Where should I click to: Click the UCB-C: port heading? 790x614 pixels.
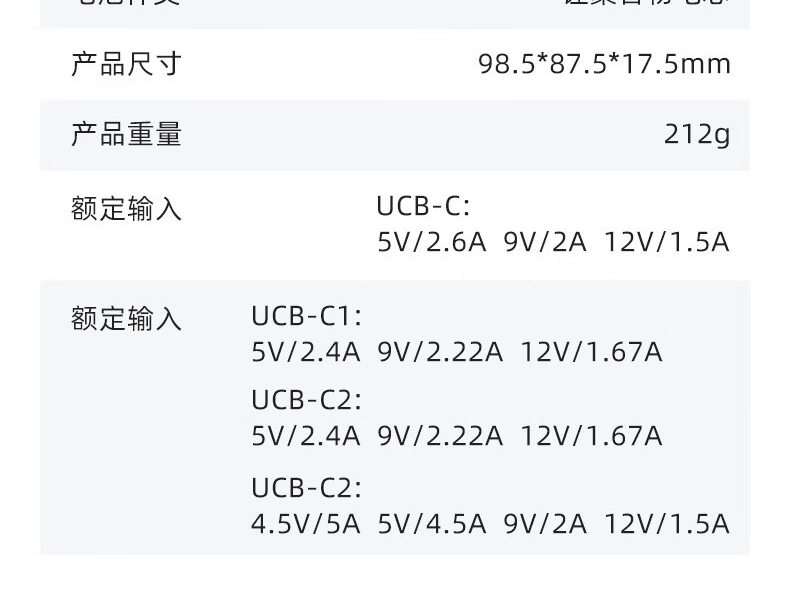[x=423, y=207]
